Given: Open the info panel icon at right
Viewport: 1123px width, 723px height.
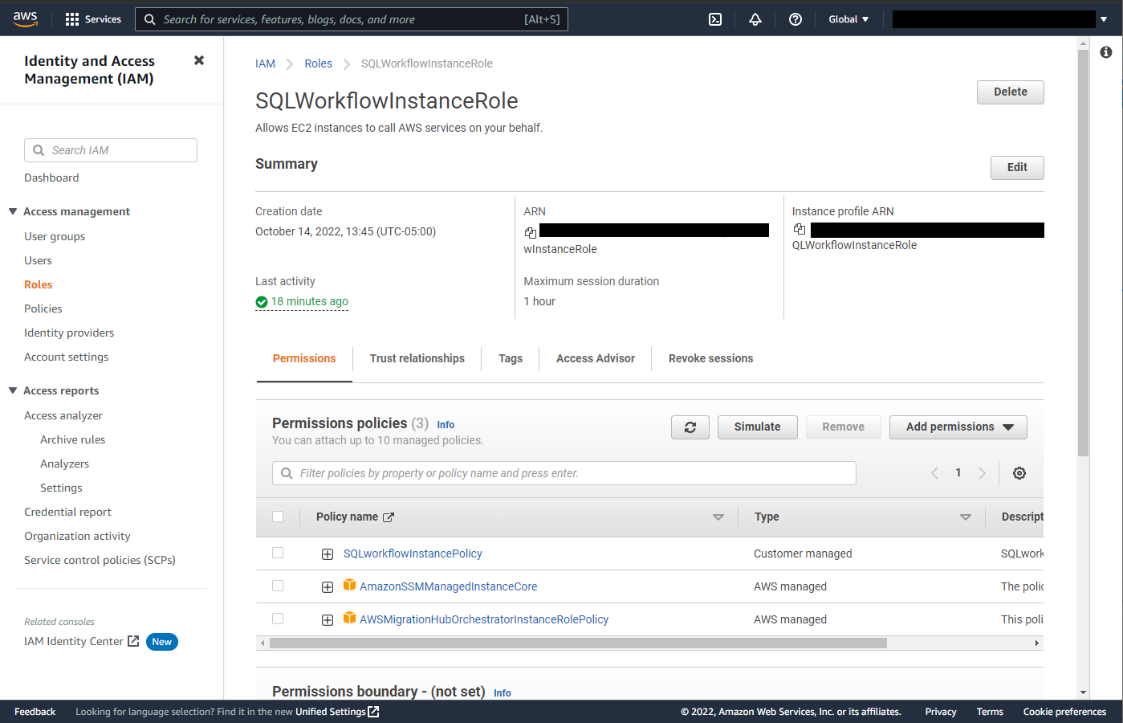Looking at the screenshot, I should click(1106, 52).
